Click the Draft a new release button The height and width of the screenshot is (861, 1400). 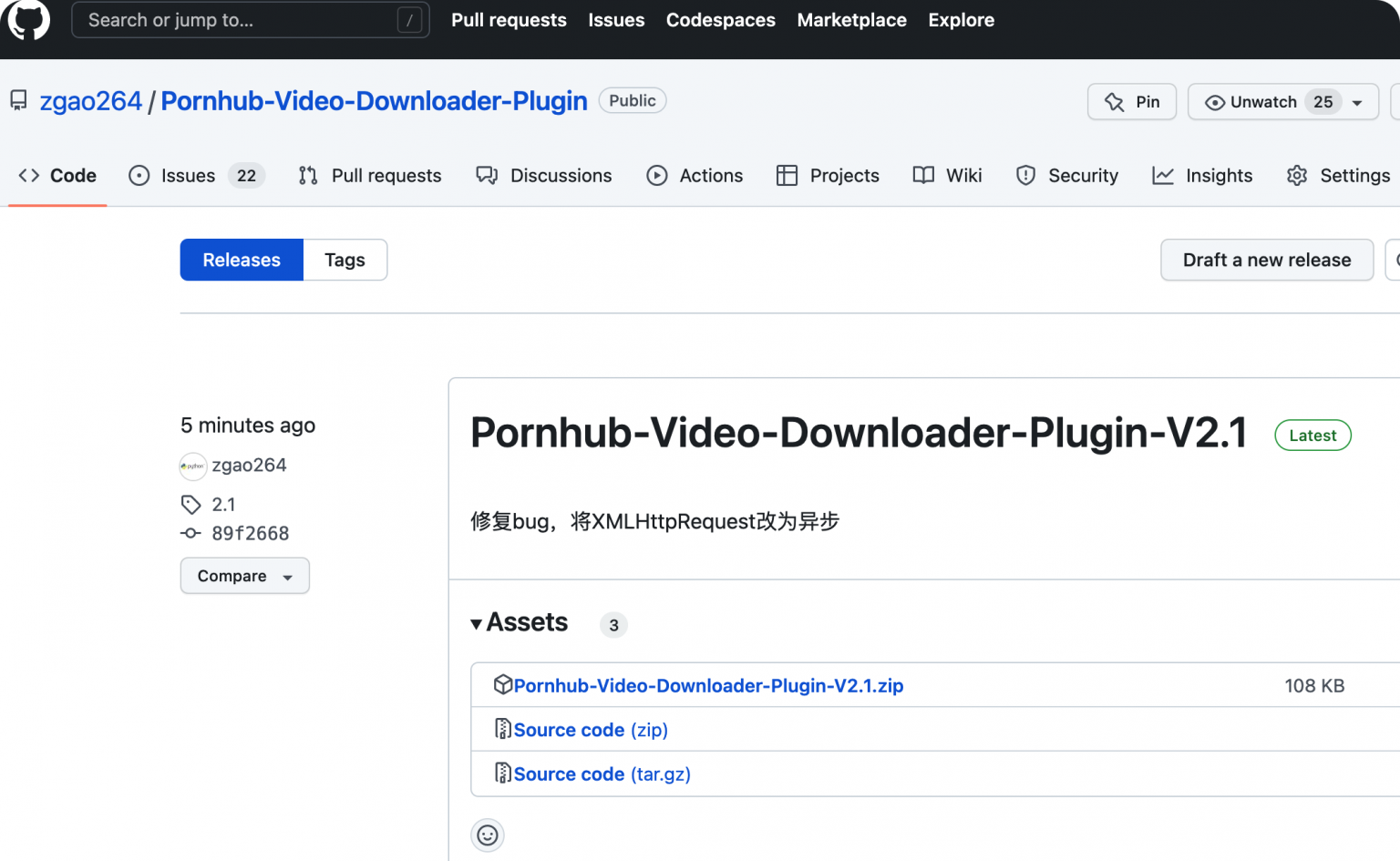point(1267,260)
